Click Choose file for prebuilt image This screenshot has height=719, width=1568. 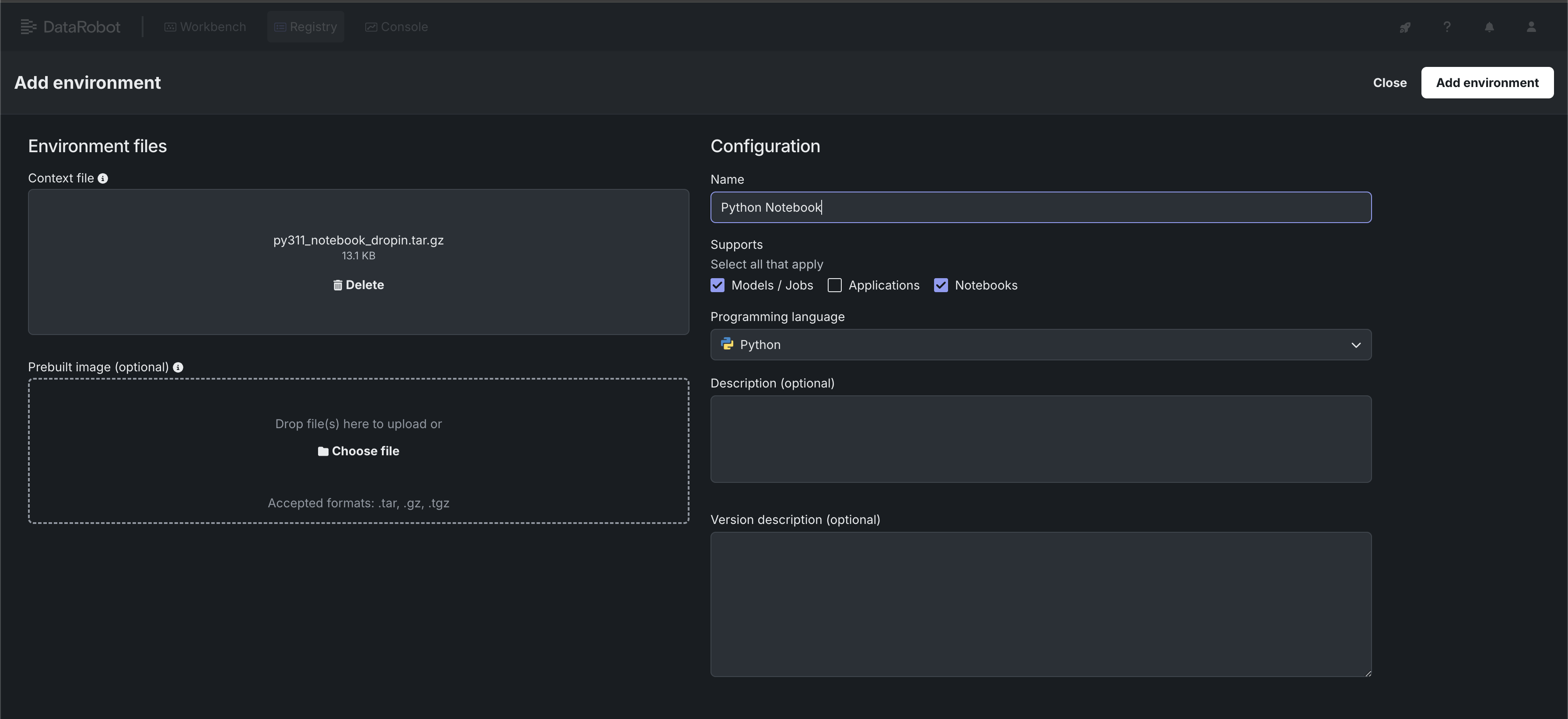tap(358, 451)
